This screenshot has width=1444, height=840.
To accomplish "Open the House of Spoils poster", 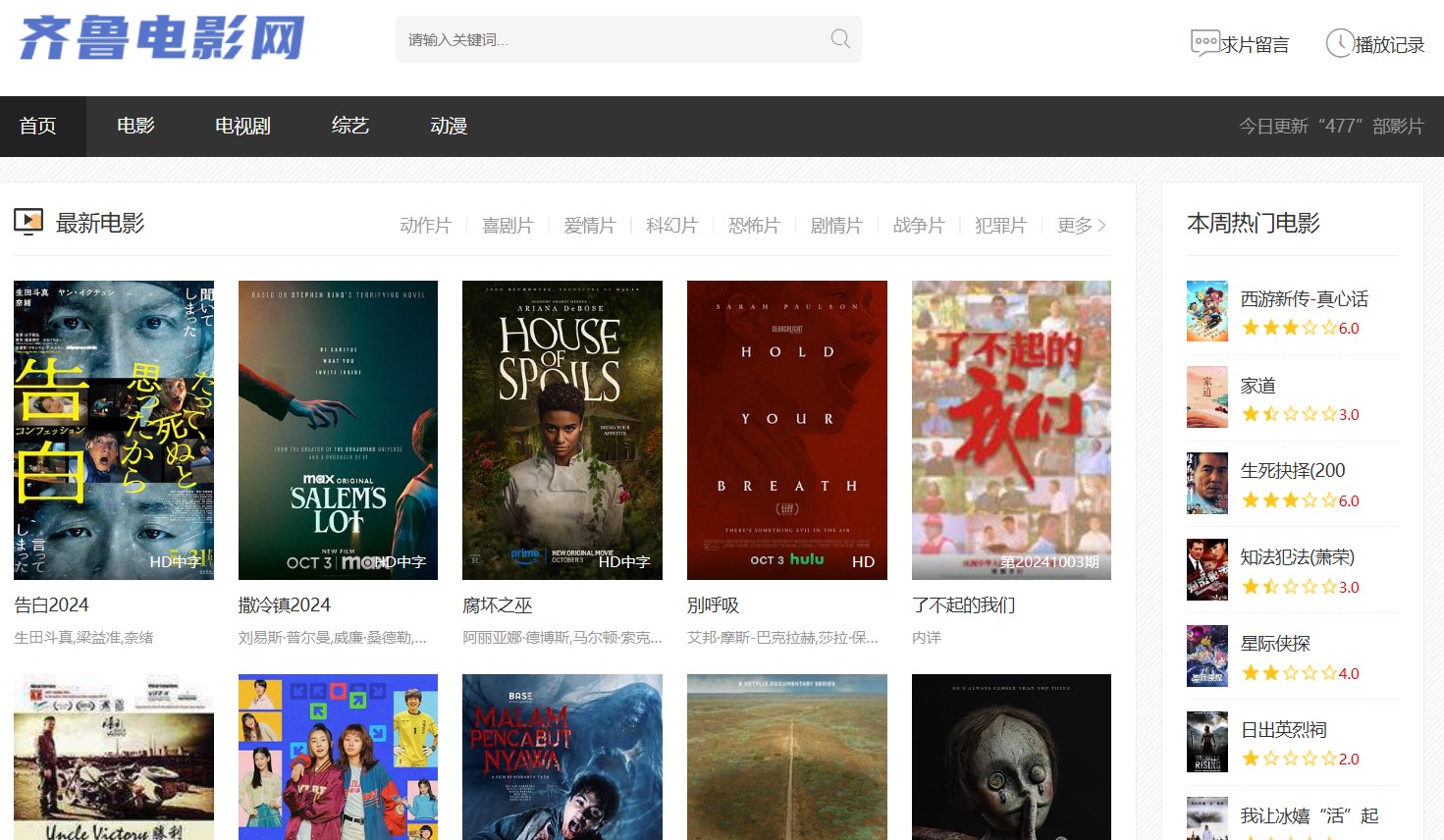I will 562,430.
